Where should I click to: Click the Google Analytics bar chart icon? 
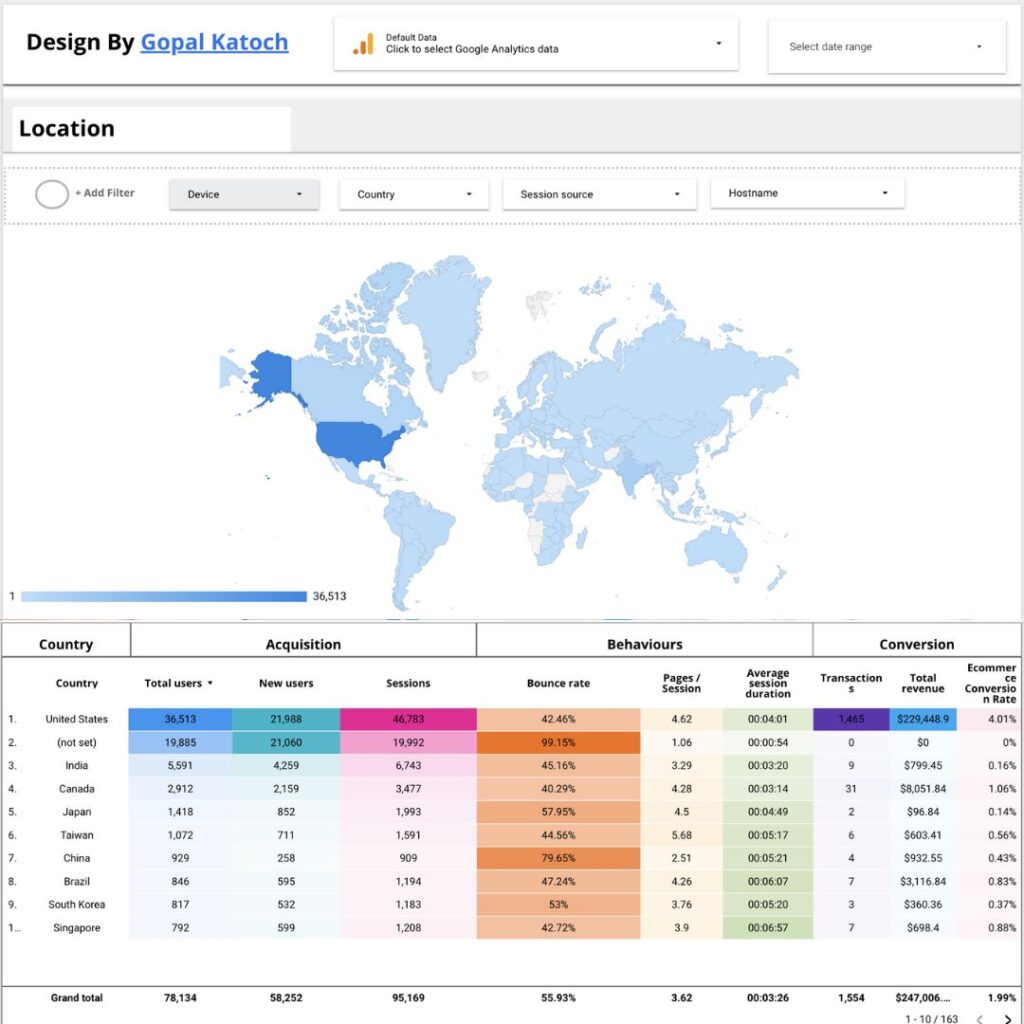(363, 44)
